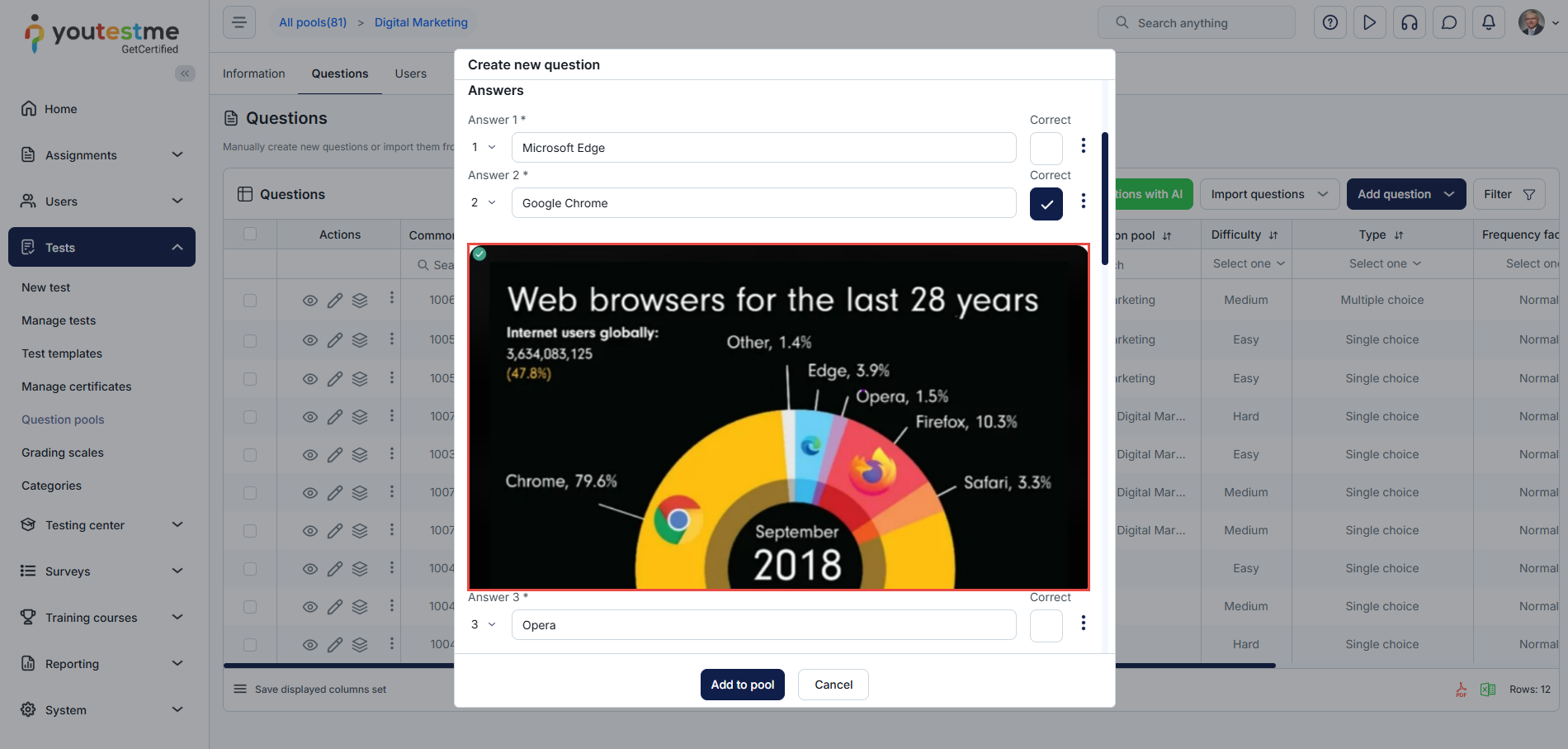
Task: Sort by Type column arrows
Action: click(1399, 235)
